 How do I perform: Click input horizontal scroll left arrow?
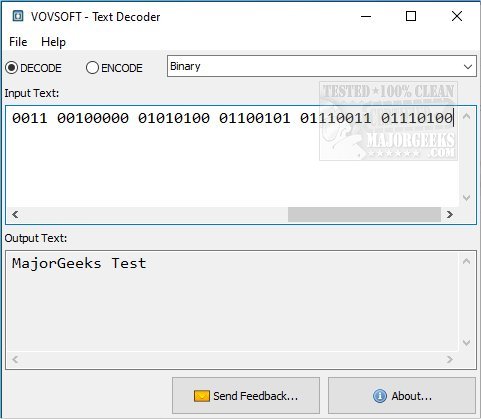pyautogui.click(x=15, y=214)
